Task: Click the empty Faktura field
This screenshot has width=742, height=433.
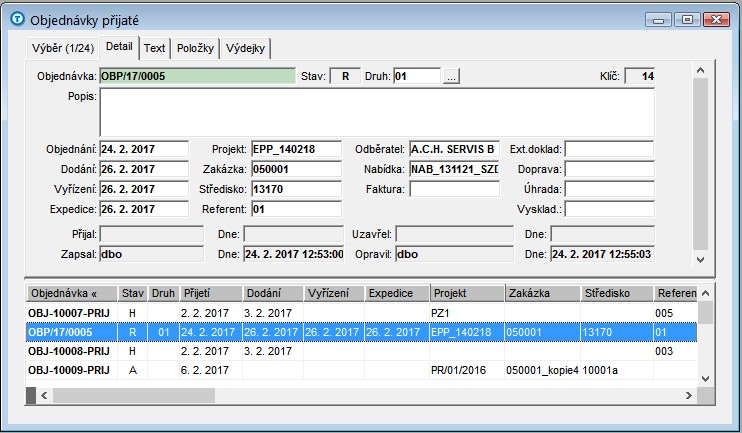Action: click(453, 189)
